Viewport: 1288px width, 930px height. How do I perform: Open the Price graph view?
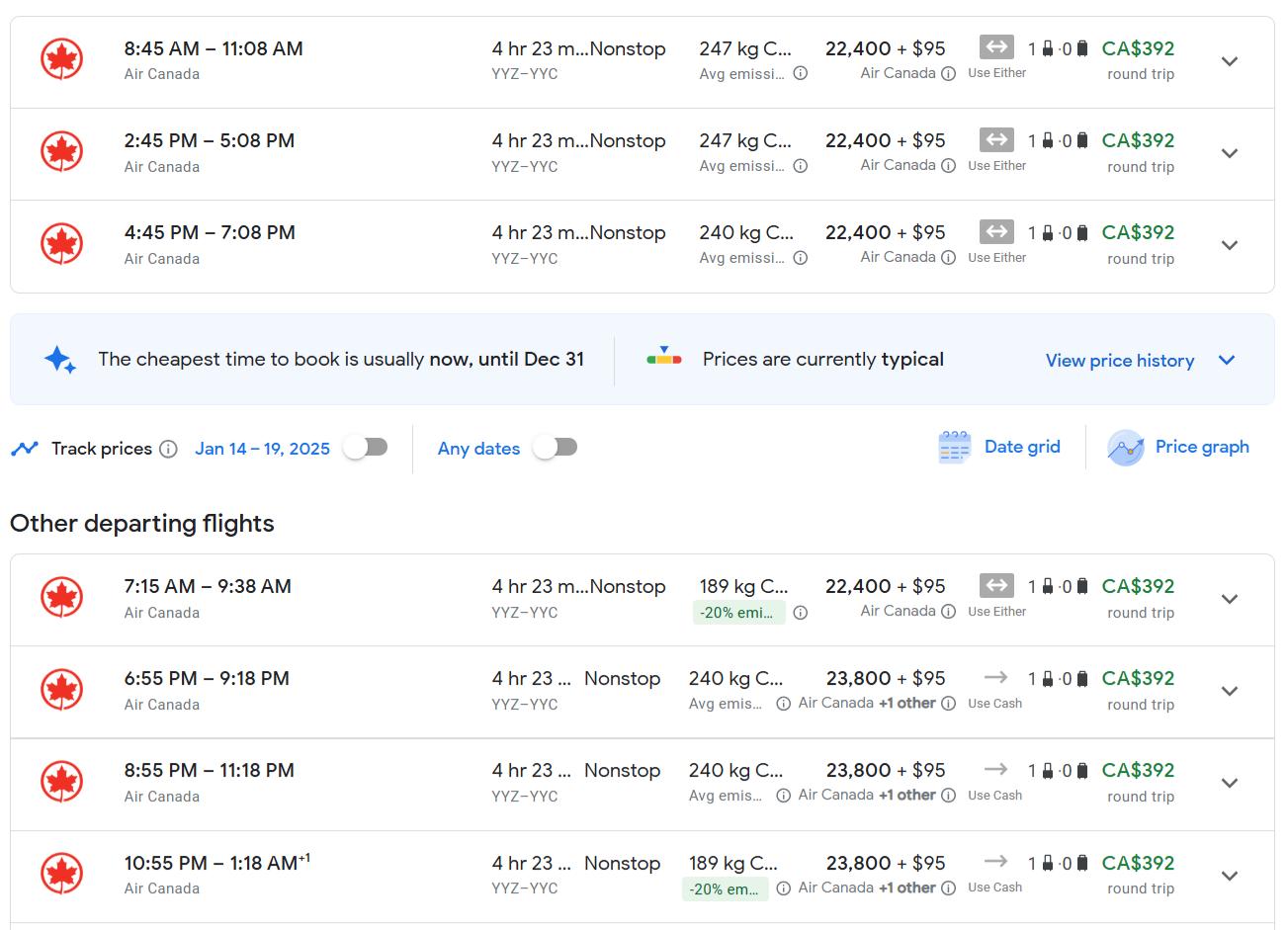1201,447
